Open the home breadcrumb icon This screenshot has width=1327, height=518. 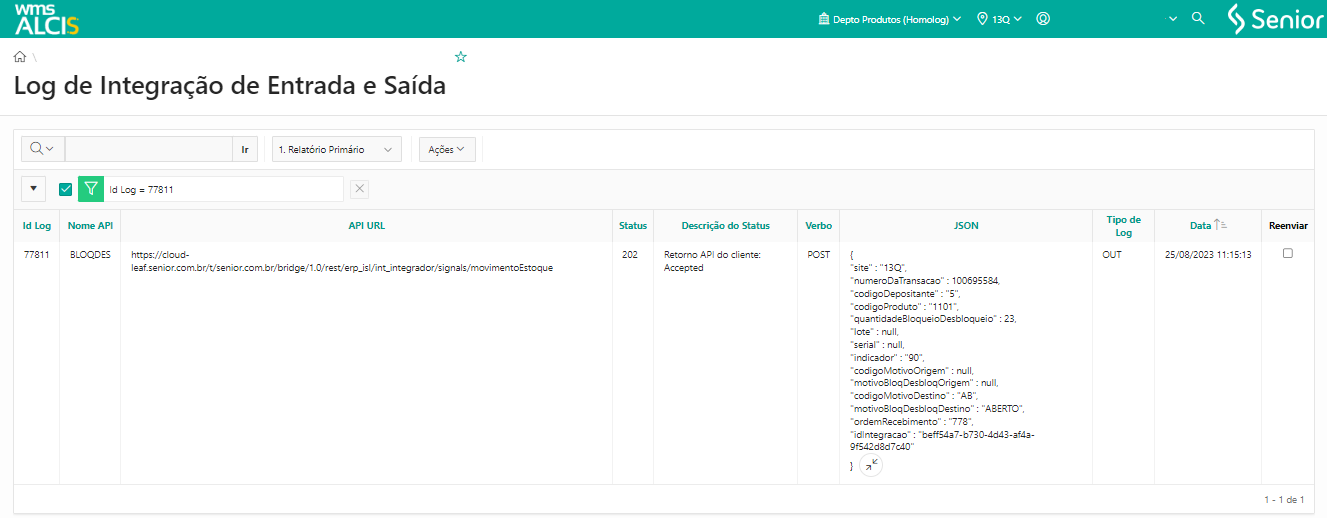pos(20,57)
